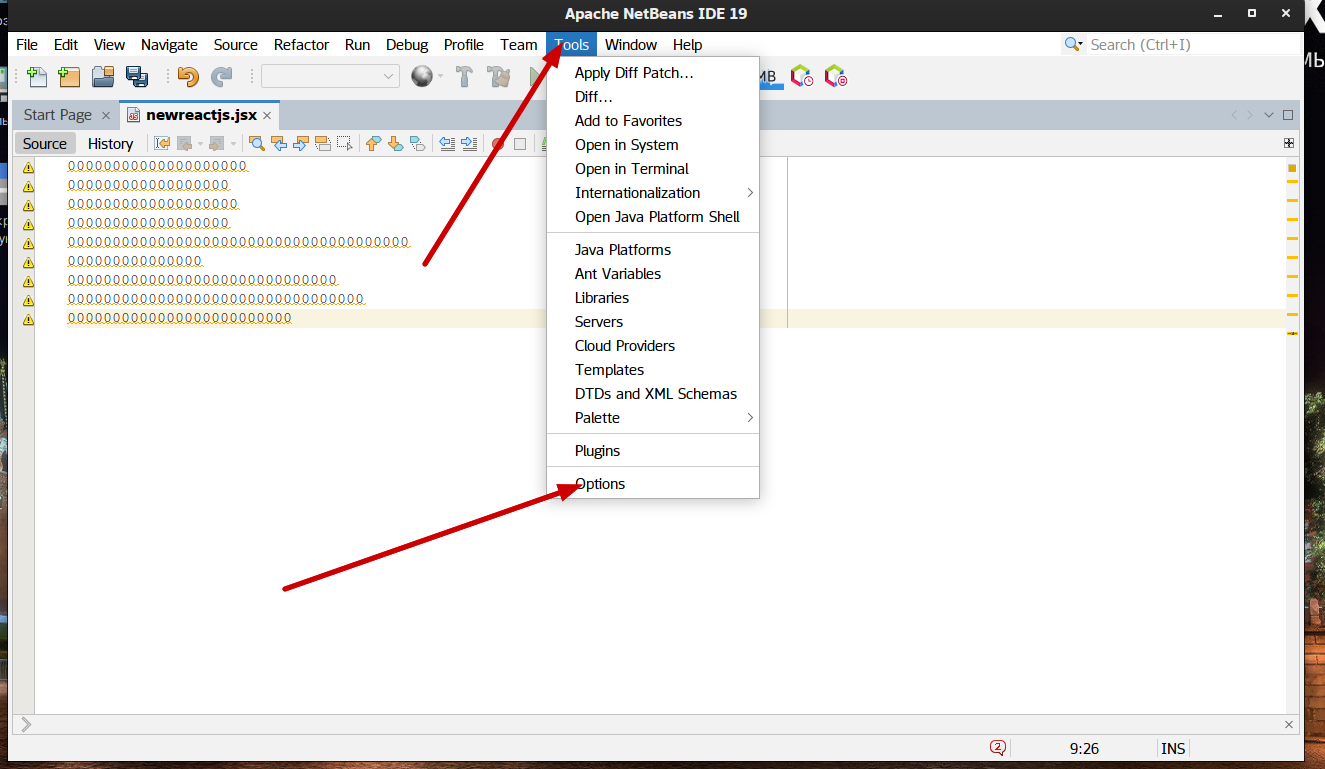The image size is (1325, 769).
Task: Click the 9:26 cursor position indicator
Action: [1084, 748]
